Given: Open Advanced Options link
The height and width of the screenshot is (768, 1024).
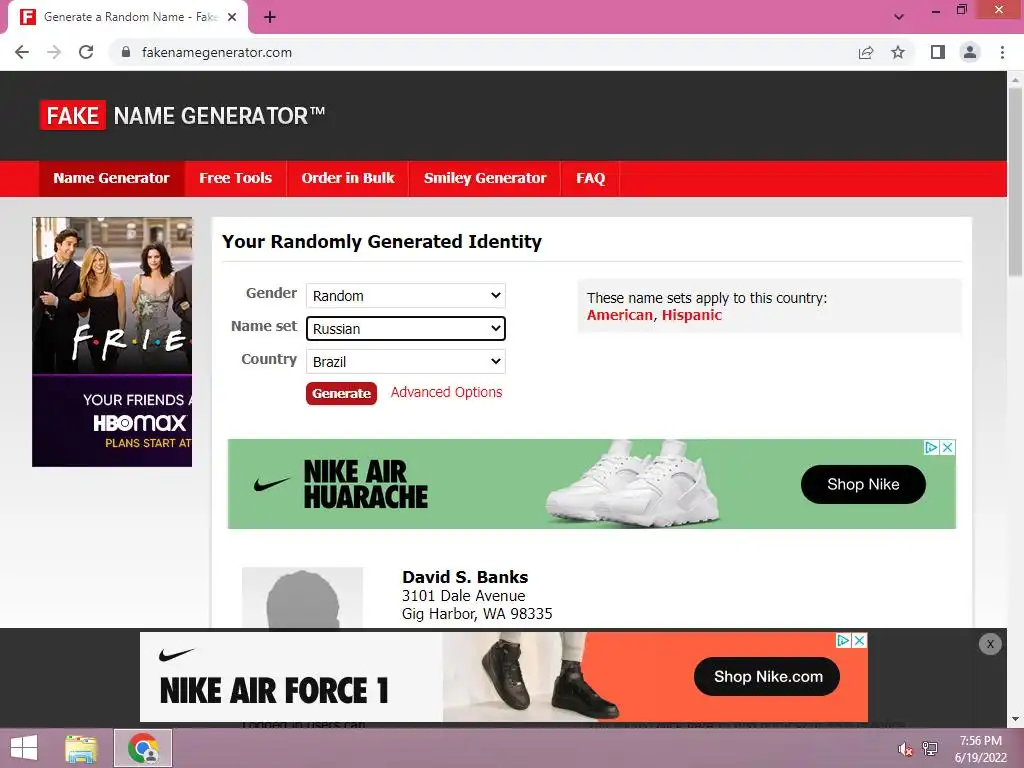Looking at the screenshot, I should pos(446,392).
